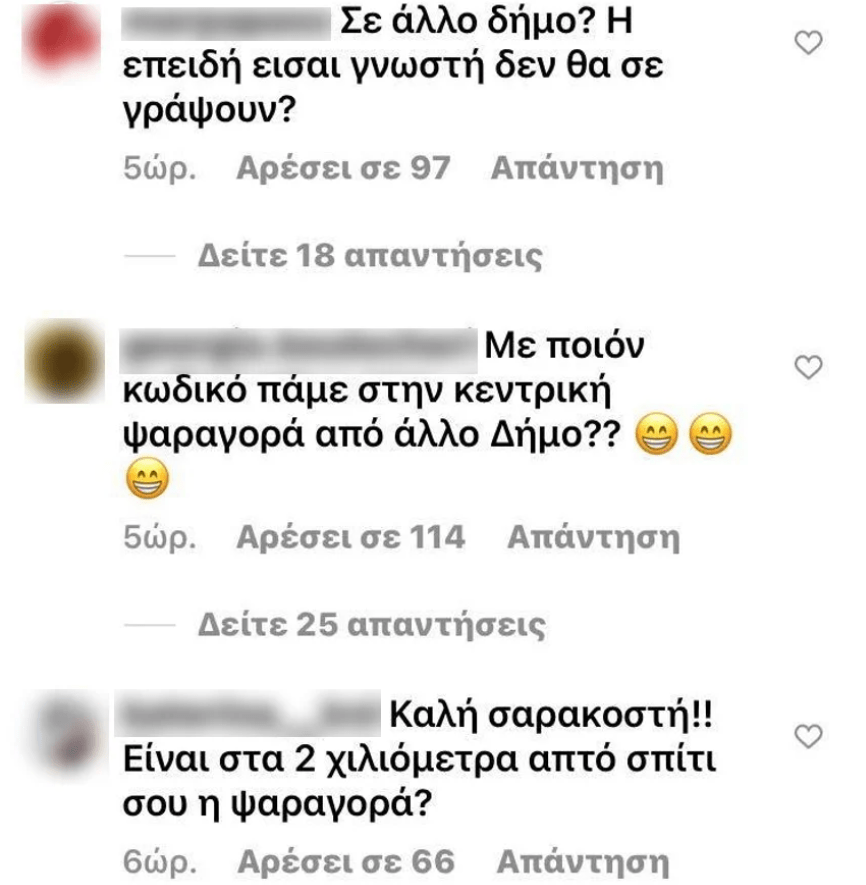Viewport: 866px width, 885px height.
Task: Open the brown profile avatar of second commenter
Action: [64, 361]
